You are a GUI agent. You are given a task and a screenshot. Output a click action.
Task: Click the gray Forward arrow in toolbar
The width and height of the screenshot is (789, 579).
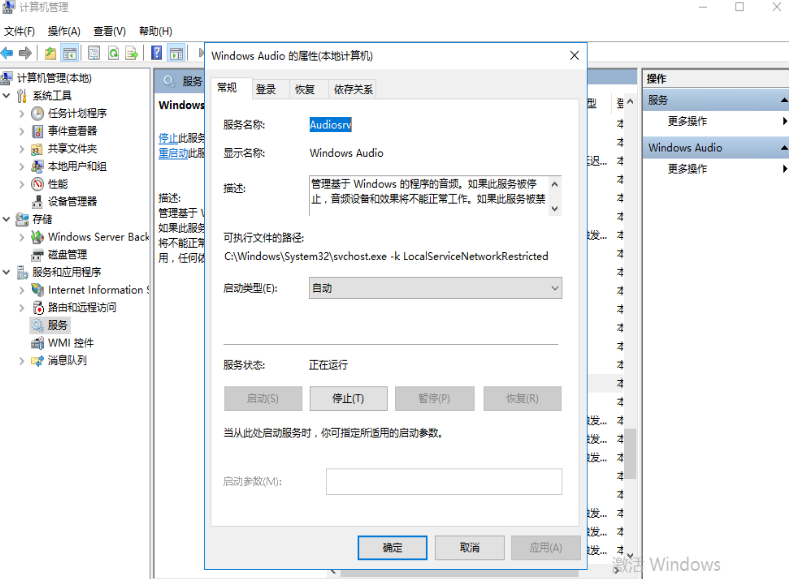pos(25,53)
